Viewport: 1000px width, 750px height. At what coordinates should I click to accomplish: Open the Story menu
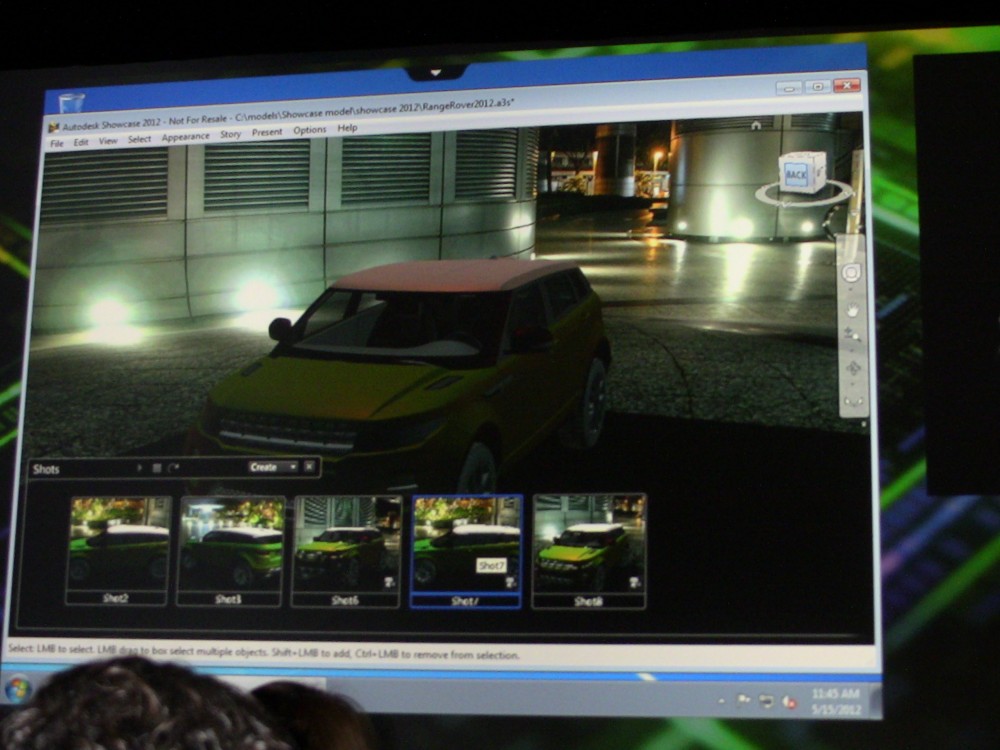click(x=230, y=135)
